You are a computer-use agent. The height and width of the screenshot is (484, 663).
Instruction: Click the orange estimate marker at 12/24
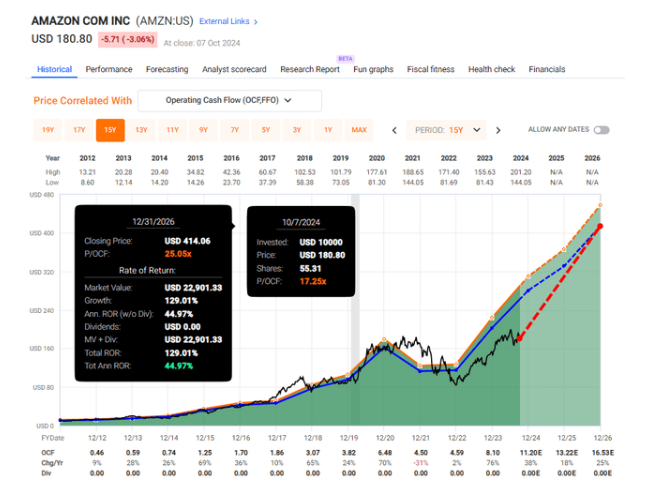click(x=528, y=276)
